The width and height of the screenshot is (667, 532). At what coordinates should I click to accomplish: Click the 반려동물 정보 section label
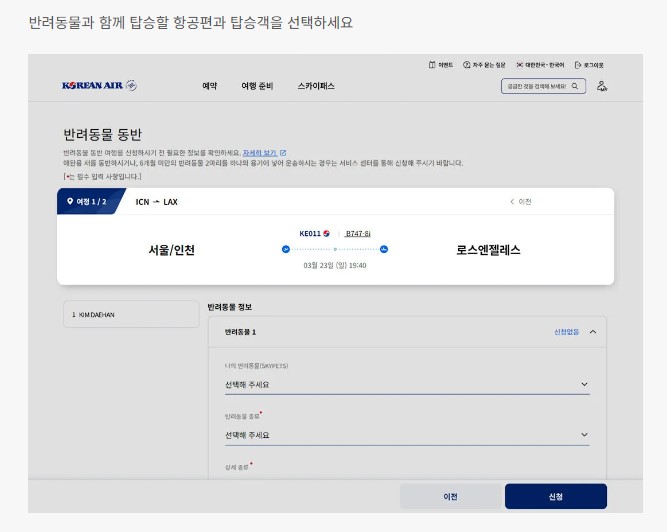click(230, 307)
